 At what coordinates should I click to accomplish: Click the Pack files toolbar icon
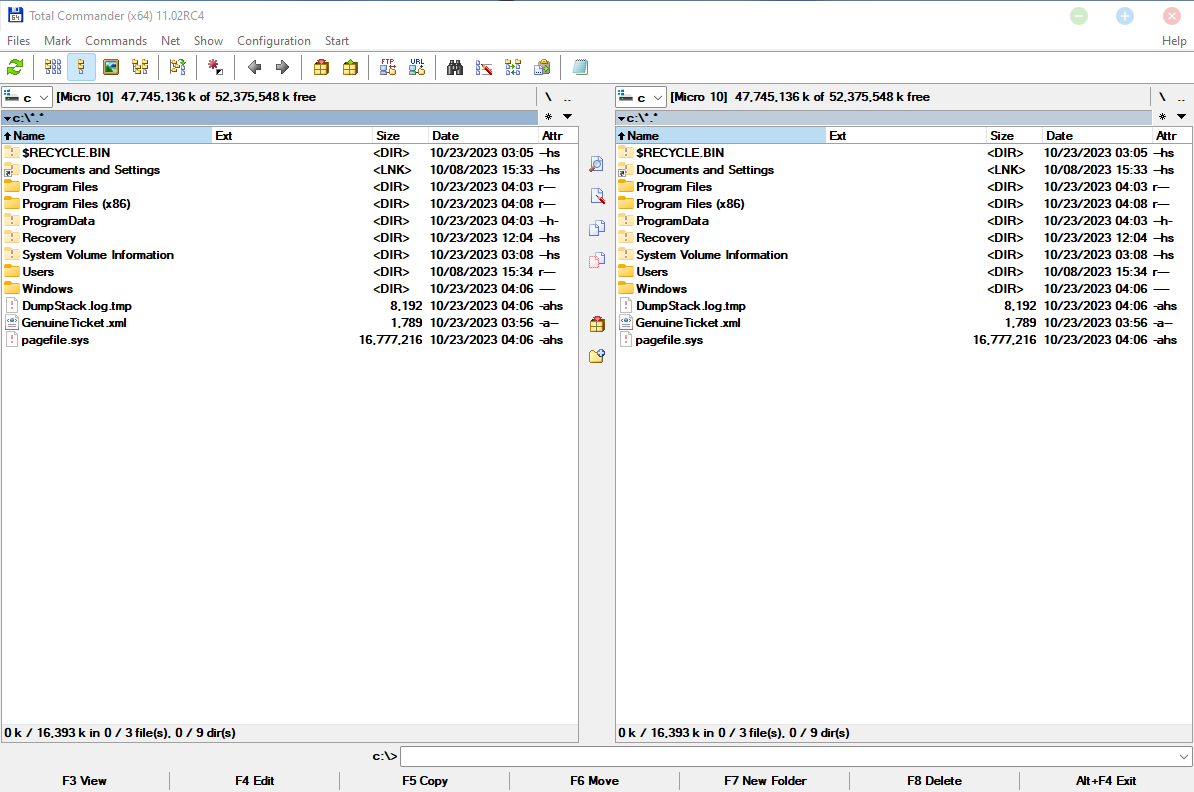point(321,67)
